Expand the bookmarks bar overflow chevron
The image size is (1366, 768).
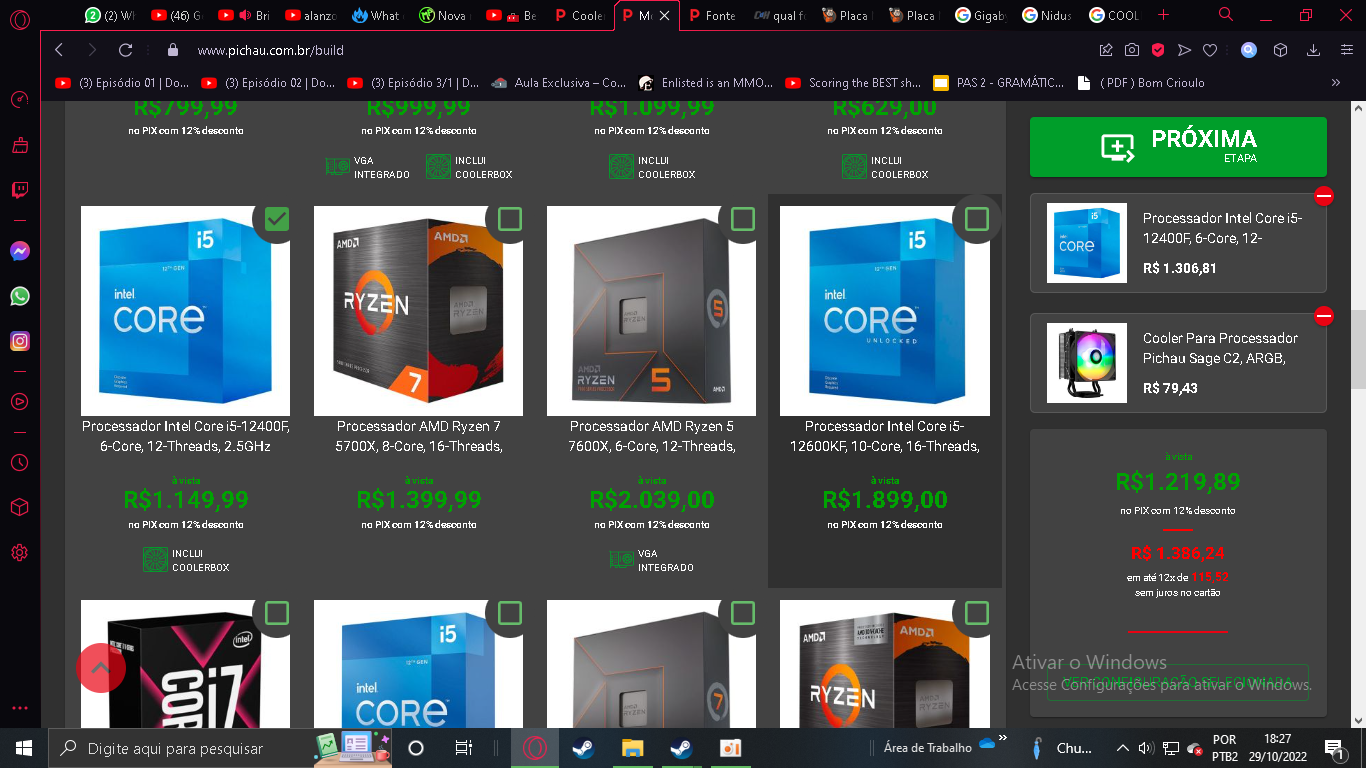[1336, 83]
